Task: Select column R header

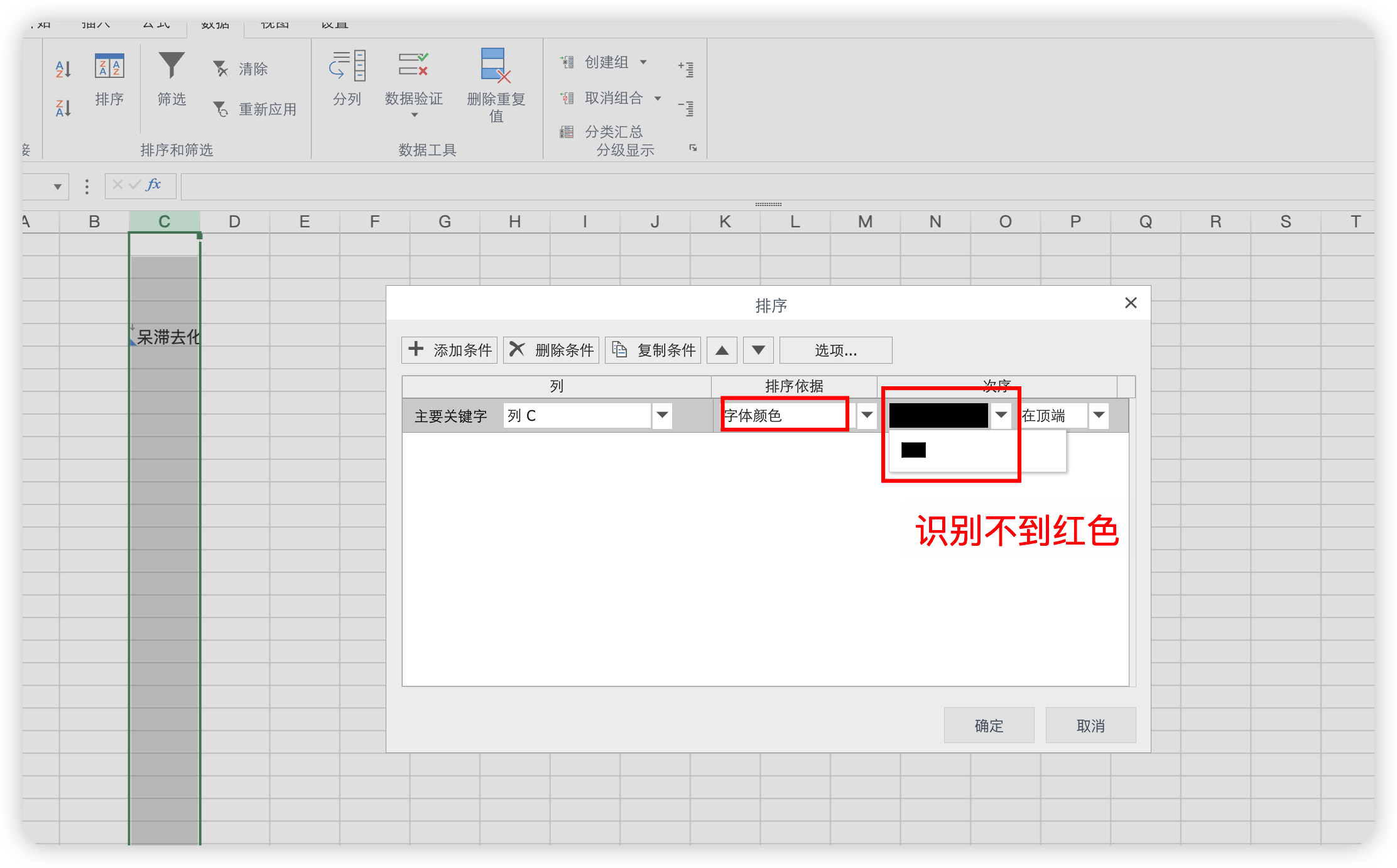Action: (1215, 221)
